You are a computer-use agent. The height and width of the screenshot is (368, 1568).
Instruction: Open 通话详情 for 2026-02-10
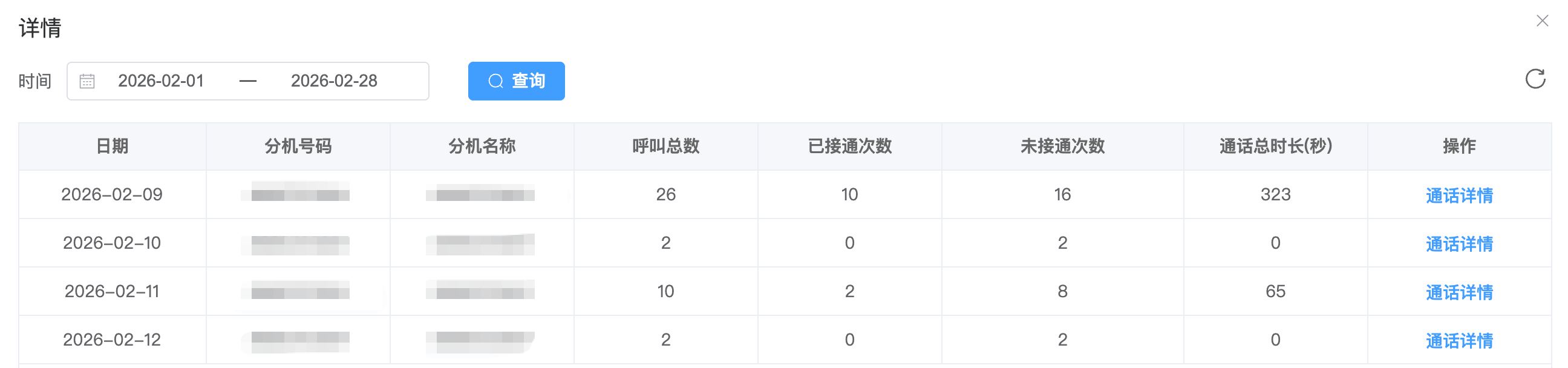point(1459,244)
